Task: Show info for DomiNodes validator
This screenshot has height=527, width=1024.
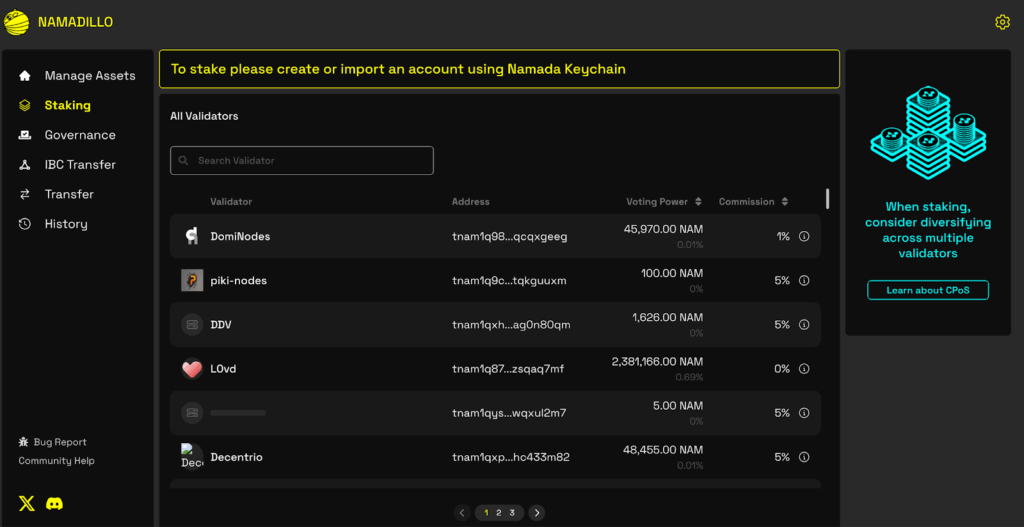Action: [804, 236]
